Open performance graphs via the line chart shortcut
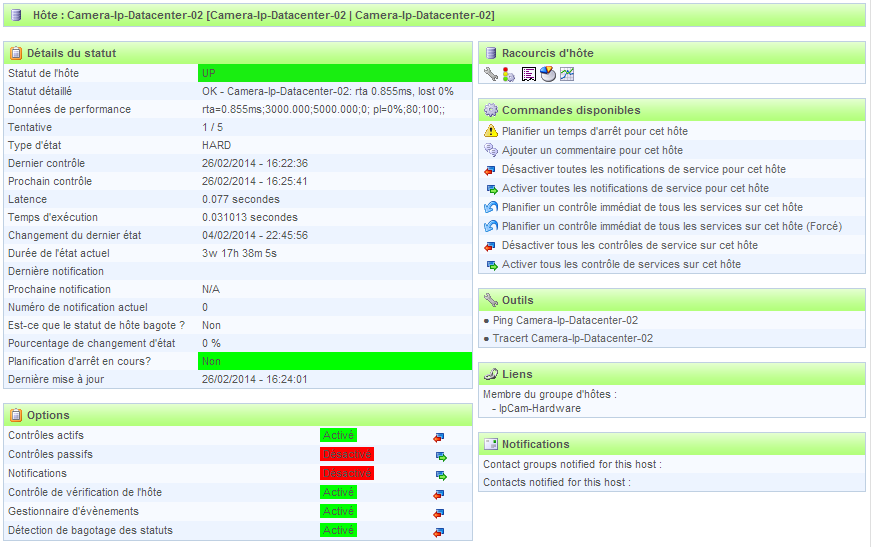Screen dimensions: 871x547 click(567, 74)
